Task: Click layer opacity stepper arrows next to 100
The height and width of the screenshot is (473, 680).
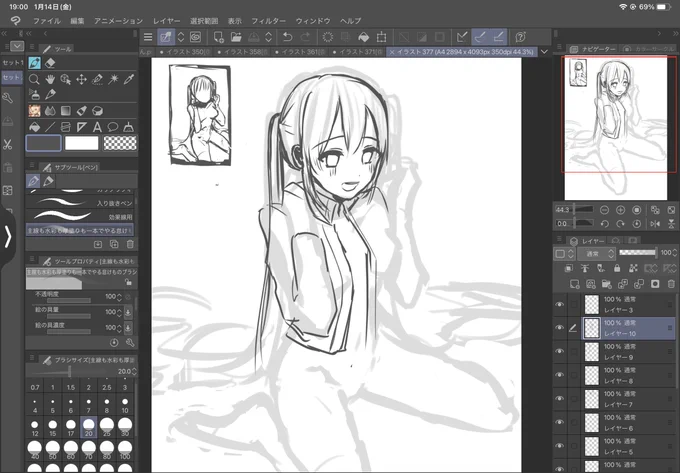Action: point(676,252)
